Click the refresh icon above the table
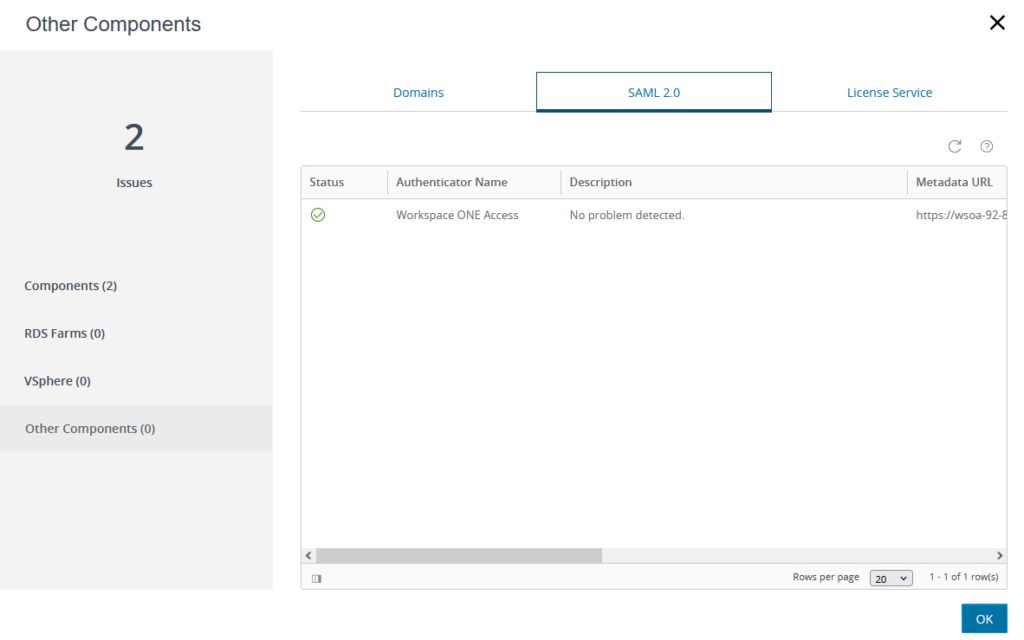 coord(955,146)
